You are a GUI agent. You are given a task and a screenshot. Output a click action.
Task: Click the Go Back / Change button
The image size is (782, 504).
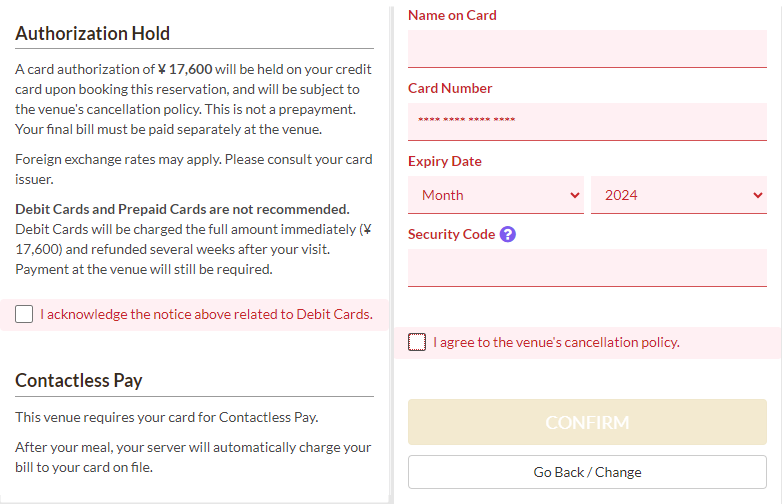[x=587, y=472]
